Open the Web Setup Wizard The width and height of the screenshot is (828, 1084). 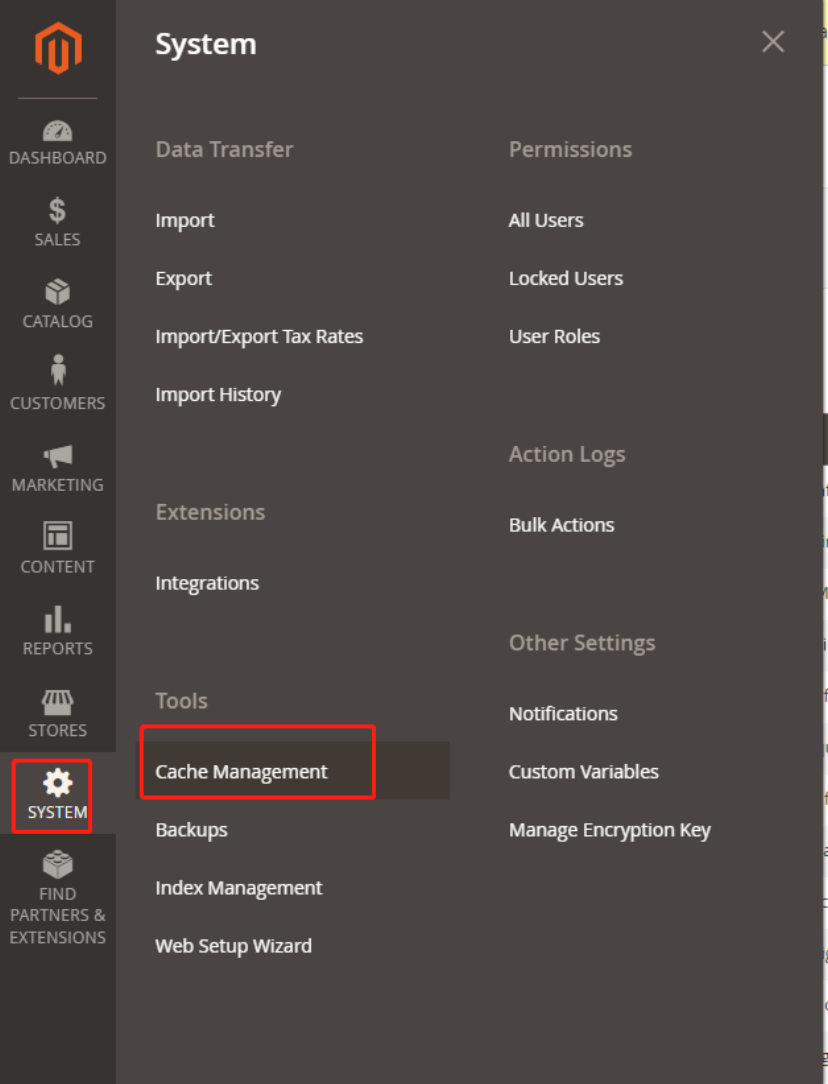click(233, 945)
